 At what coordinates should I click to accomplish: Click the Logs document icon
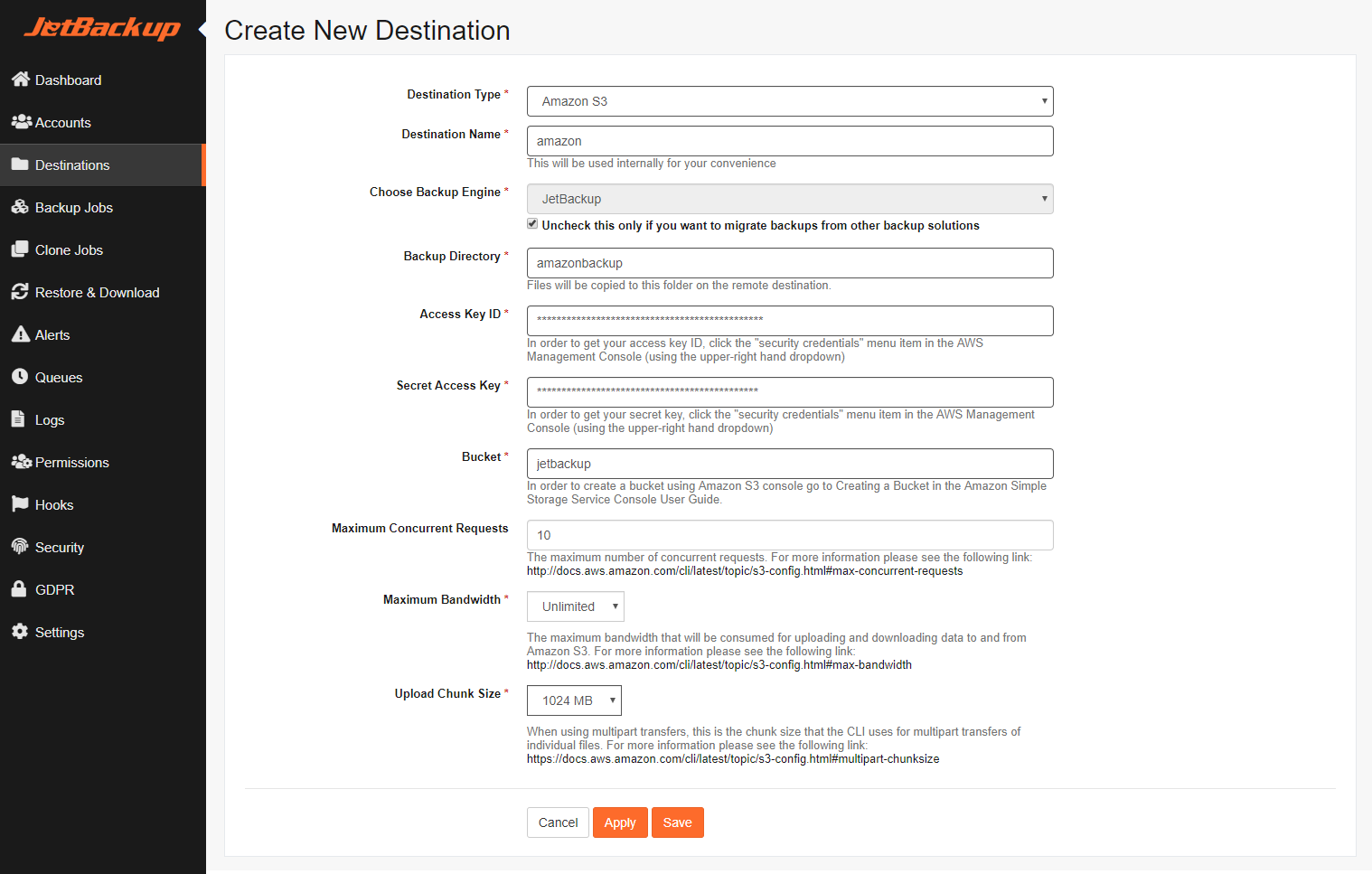17,419
